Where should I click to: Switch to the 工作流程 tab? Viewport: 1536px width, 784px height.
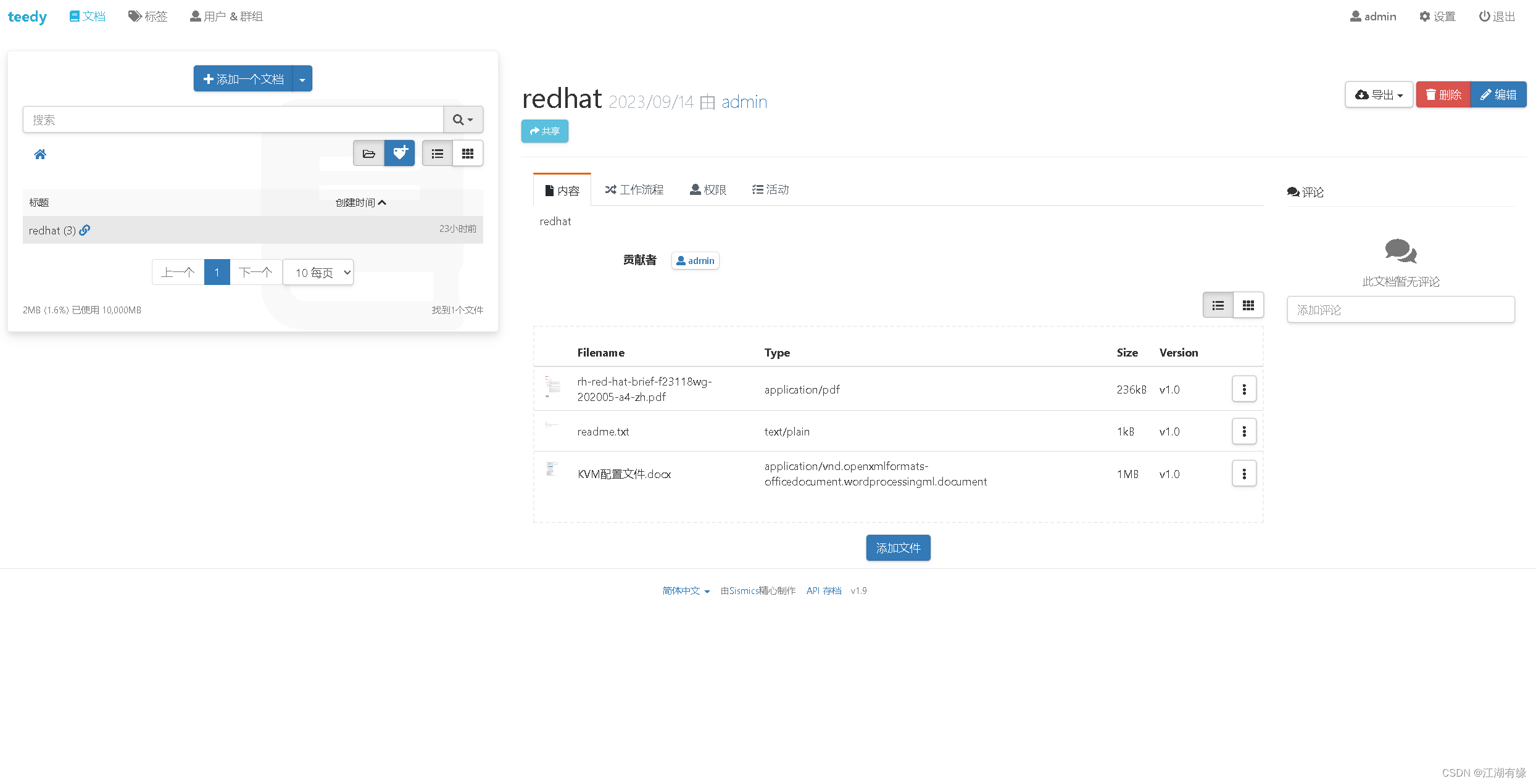(x=634, y=189)
